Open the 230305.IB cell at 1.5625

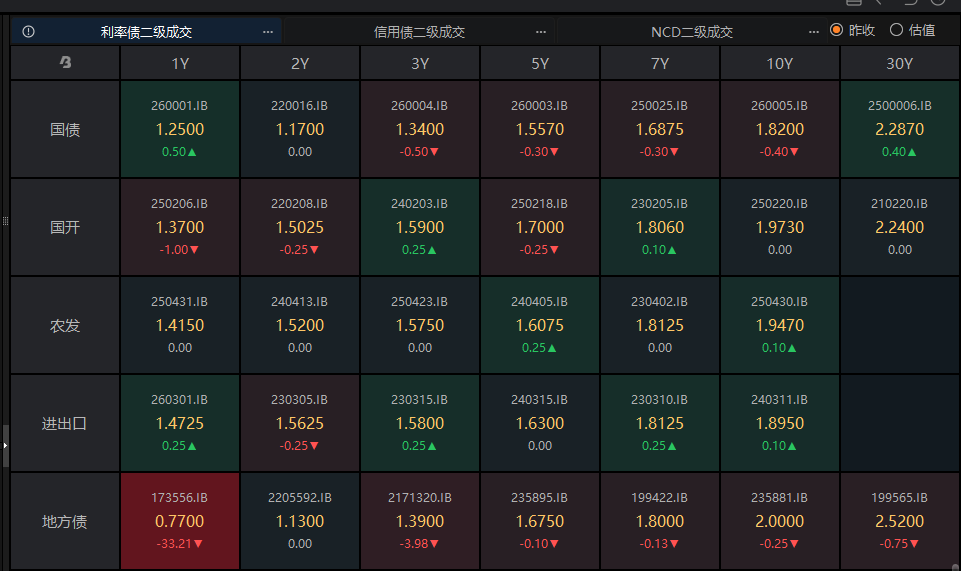[x=300, y=423]
